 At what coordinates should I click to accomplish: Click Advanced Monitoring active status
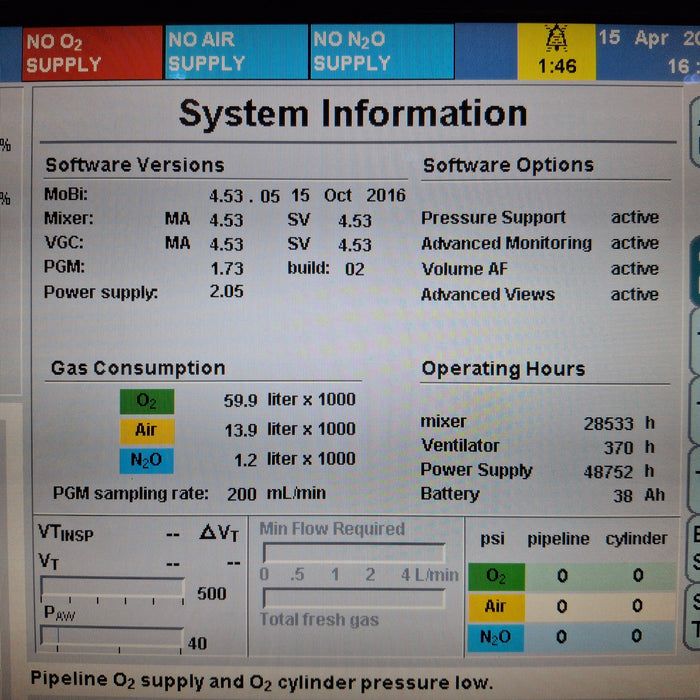635,243
